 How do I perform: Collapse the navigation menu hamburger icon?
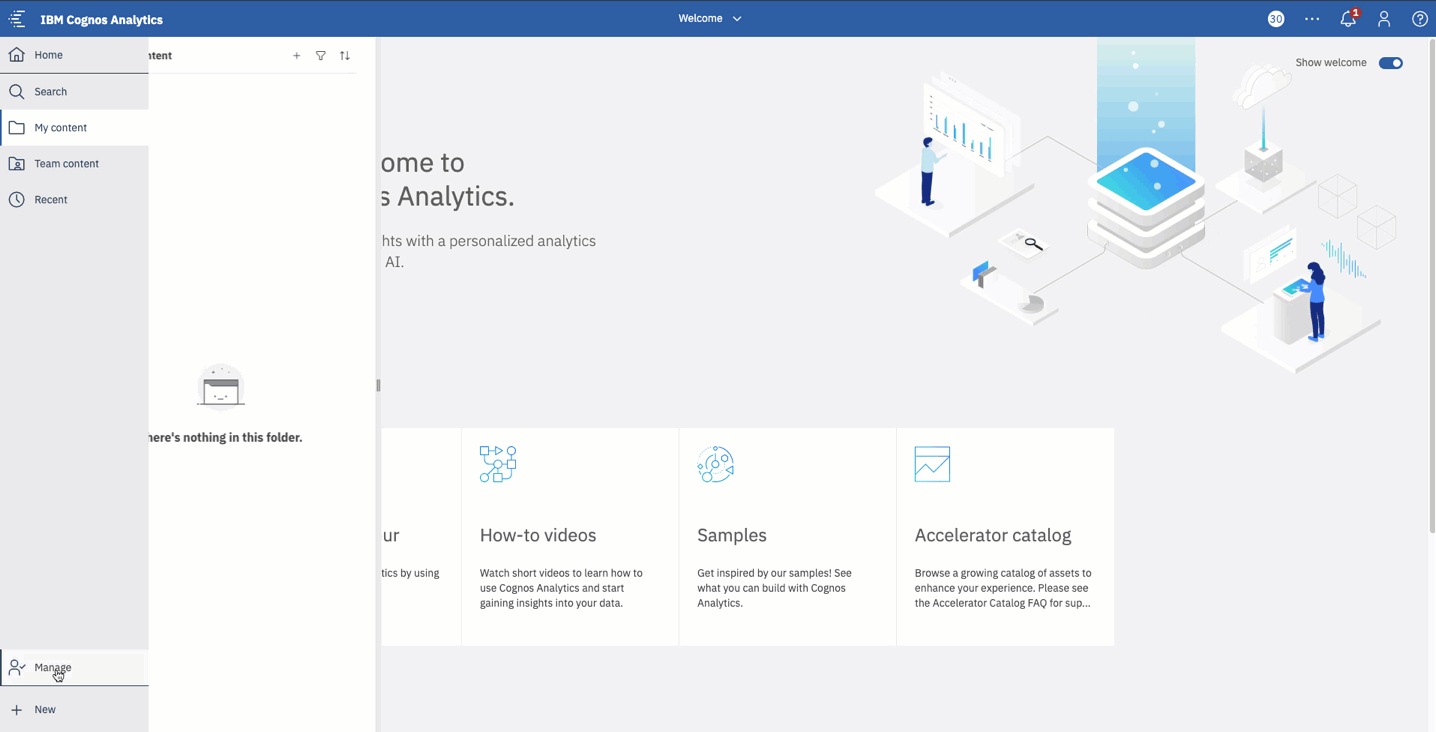pyautogui.click(x=17, y=19)
